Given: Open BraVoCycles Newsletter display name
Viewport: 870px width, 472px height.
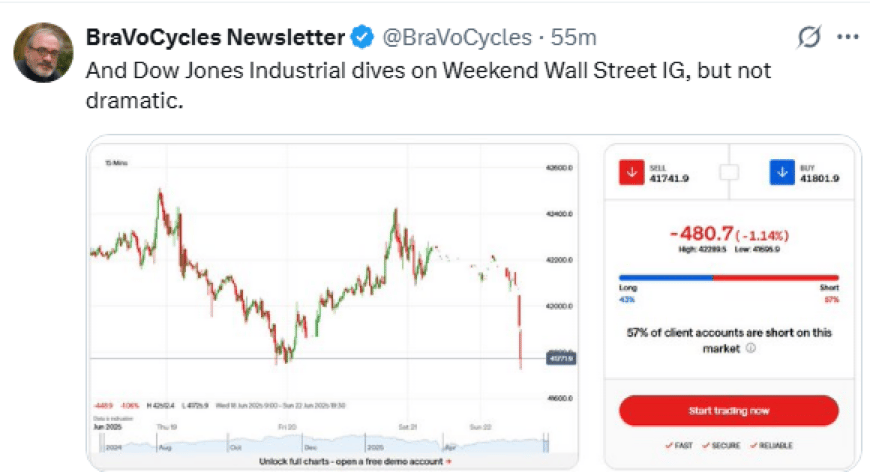Looking at the screenshot, I should click(215, 38).
